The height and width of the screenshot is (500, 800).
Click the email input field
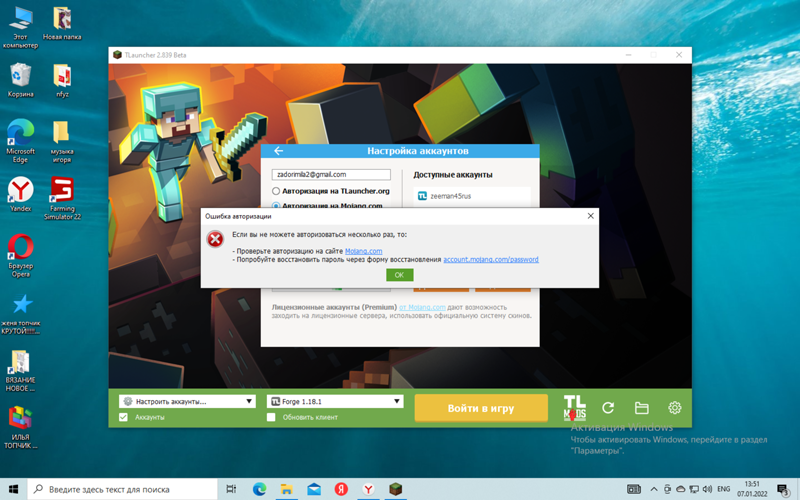click(x=331, y=174)
